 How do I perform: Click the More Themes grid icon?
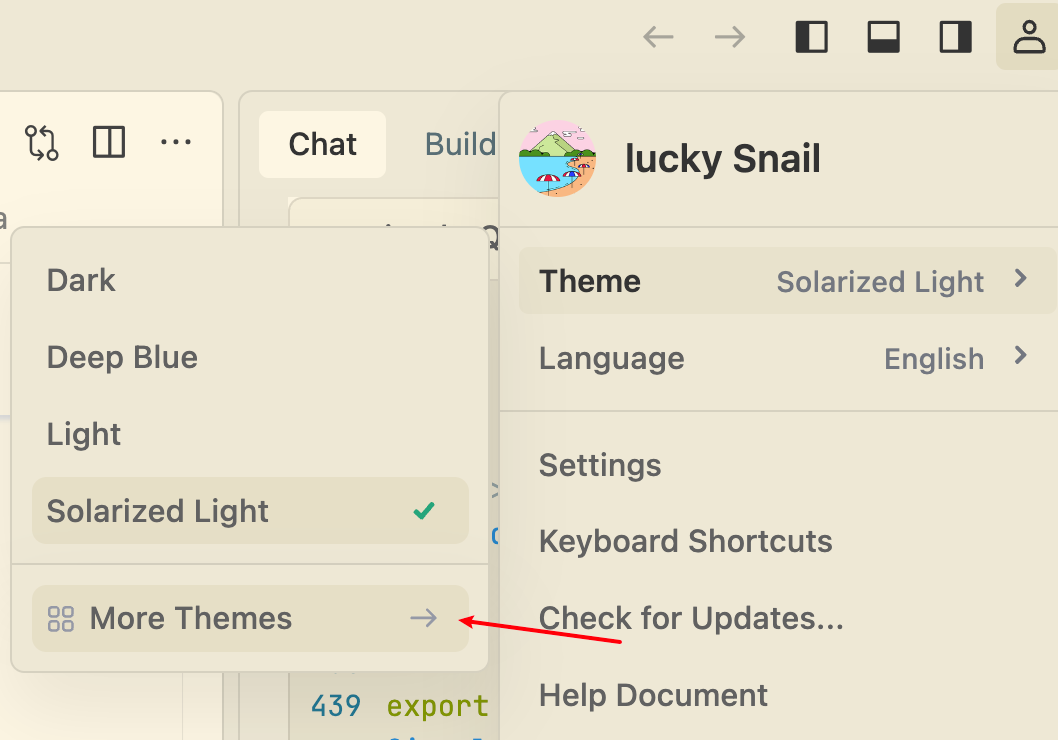click(x=61, y=619)
